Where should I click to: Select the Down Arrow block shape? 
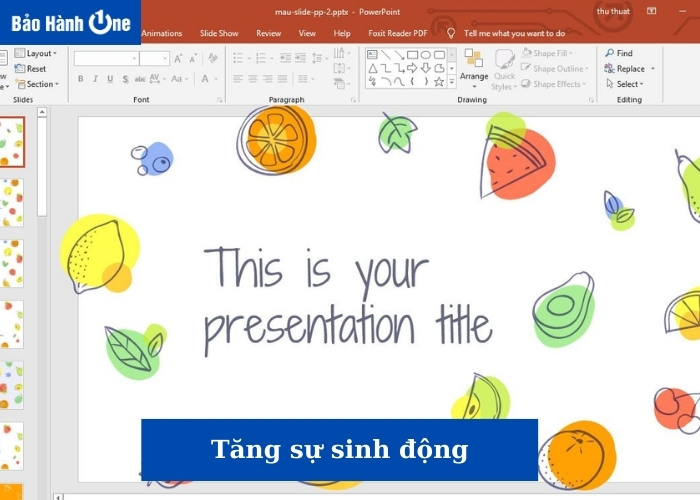pyautogui.click(x=426, y=68)
